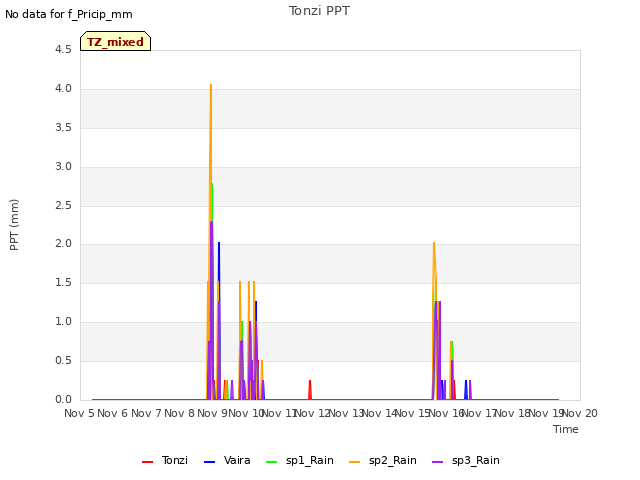The width and height of the screenshot is (640, 480).
Task: Click the green sp1_Rain legend color marker
Action: [271, 462]
